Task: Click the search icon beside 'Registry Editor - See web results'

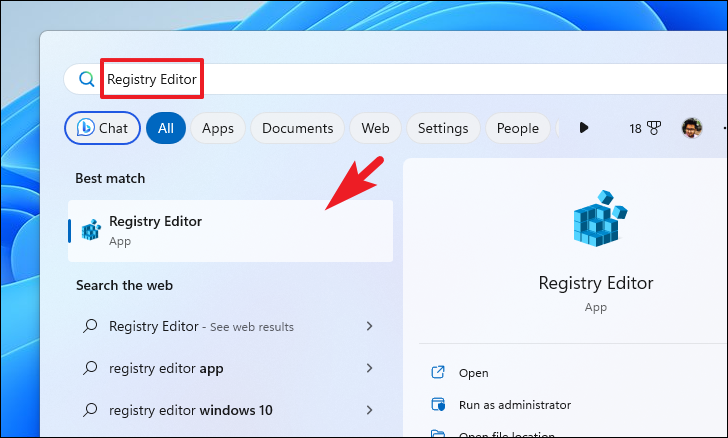Action: click(90, 326)
